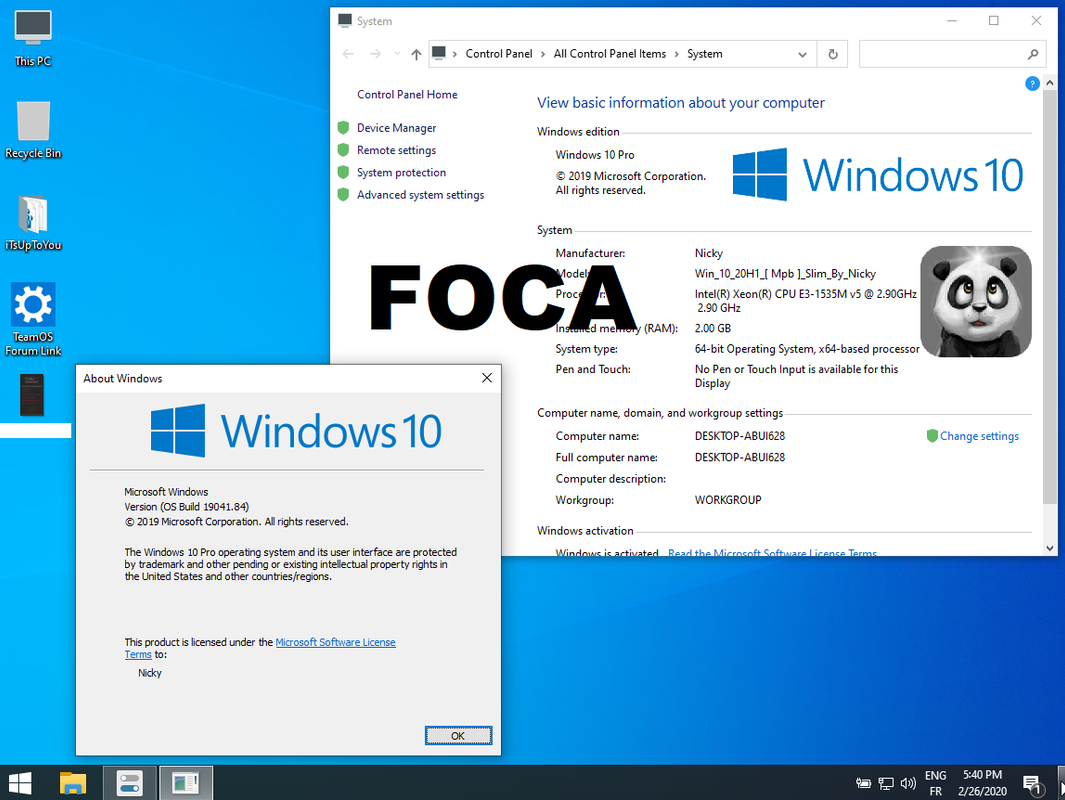Click the System window title bar icon

click(345, 20)
